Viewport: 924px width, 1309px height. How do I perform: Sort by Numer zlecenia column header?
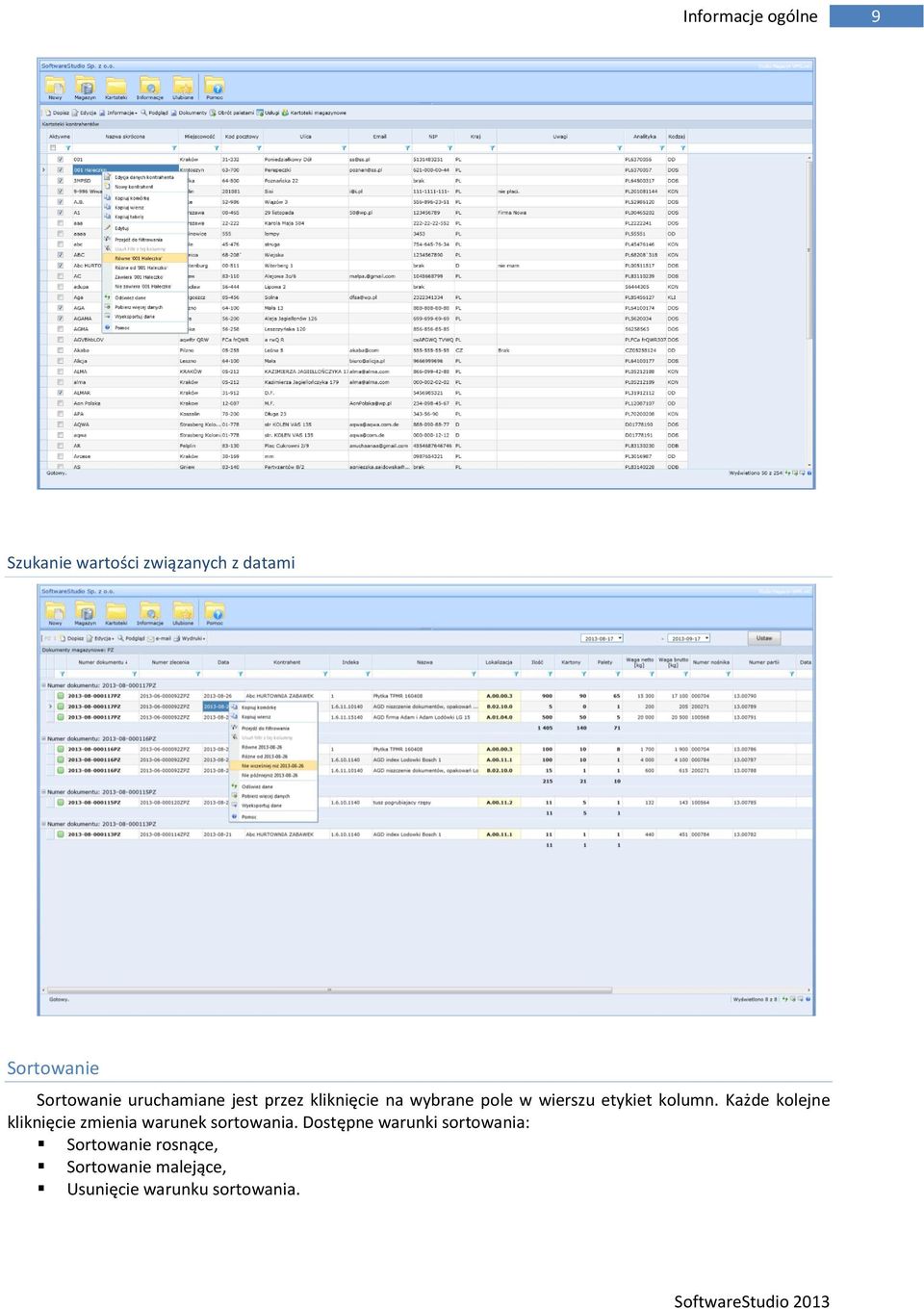[171, 662]
